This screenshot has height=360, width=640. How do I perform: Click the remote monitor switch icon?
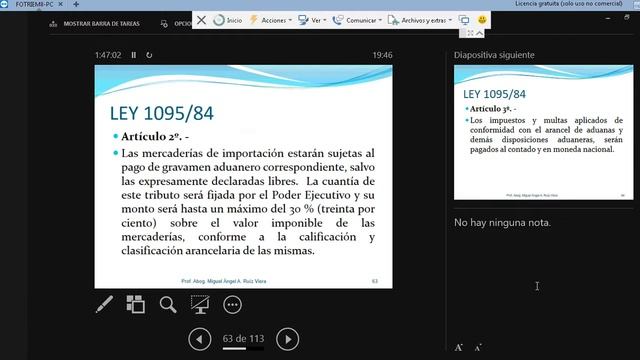[464, 20]
